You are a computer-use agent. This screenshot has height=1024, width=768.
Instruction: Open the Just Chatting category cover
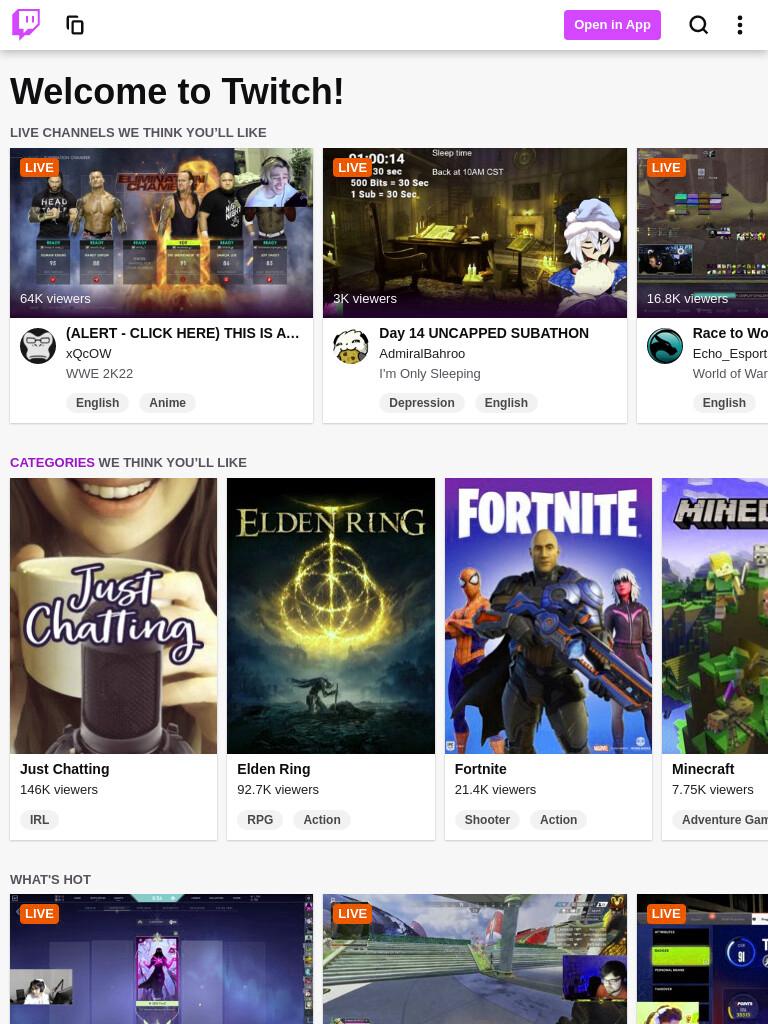point(114,616)
